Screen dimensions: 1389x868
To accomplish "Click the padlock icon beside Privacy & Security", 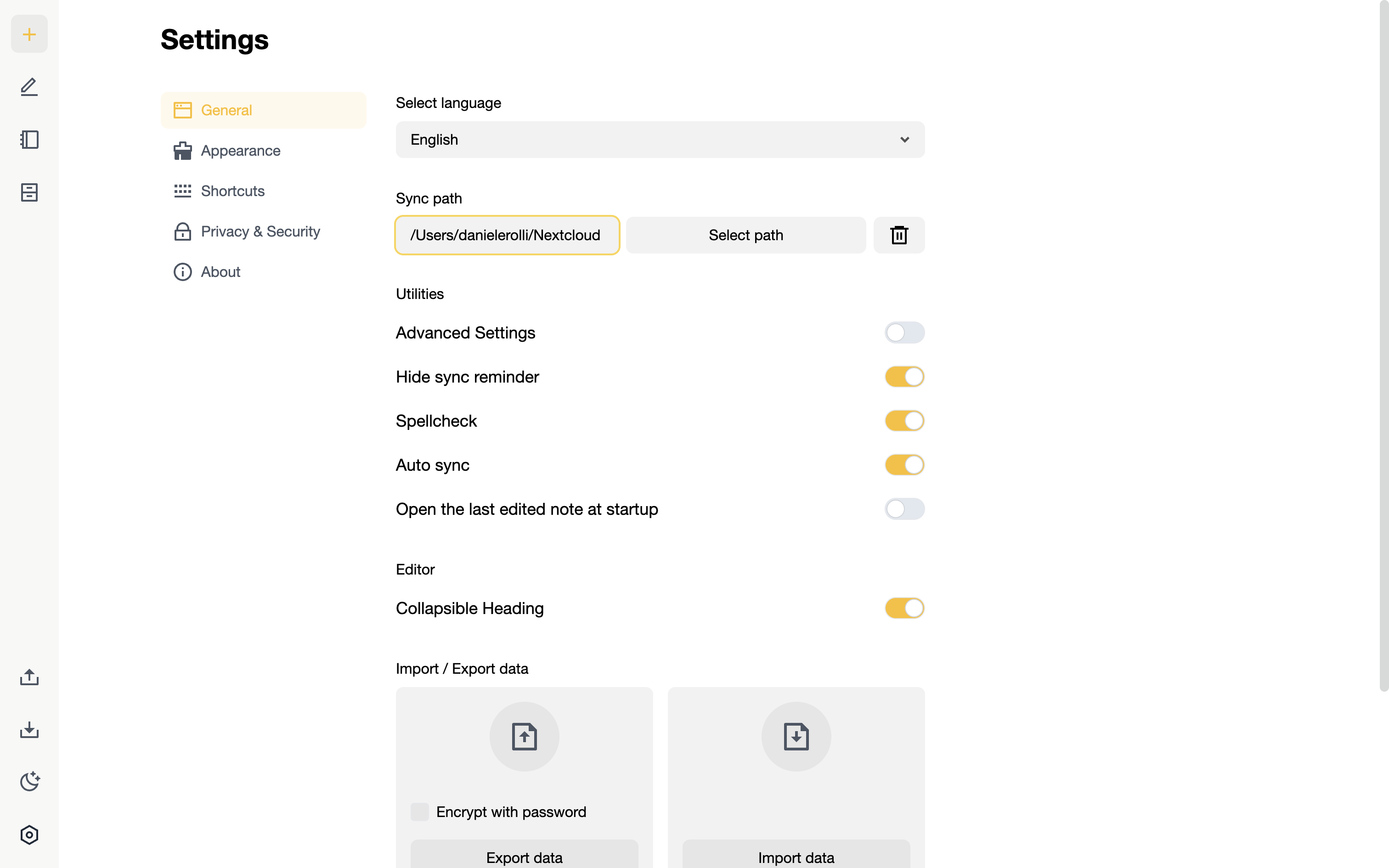I will (182, 231).
